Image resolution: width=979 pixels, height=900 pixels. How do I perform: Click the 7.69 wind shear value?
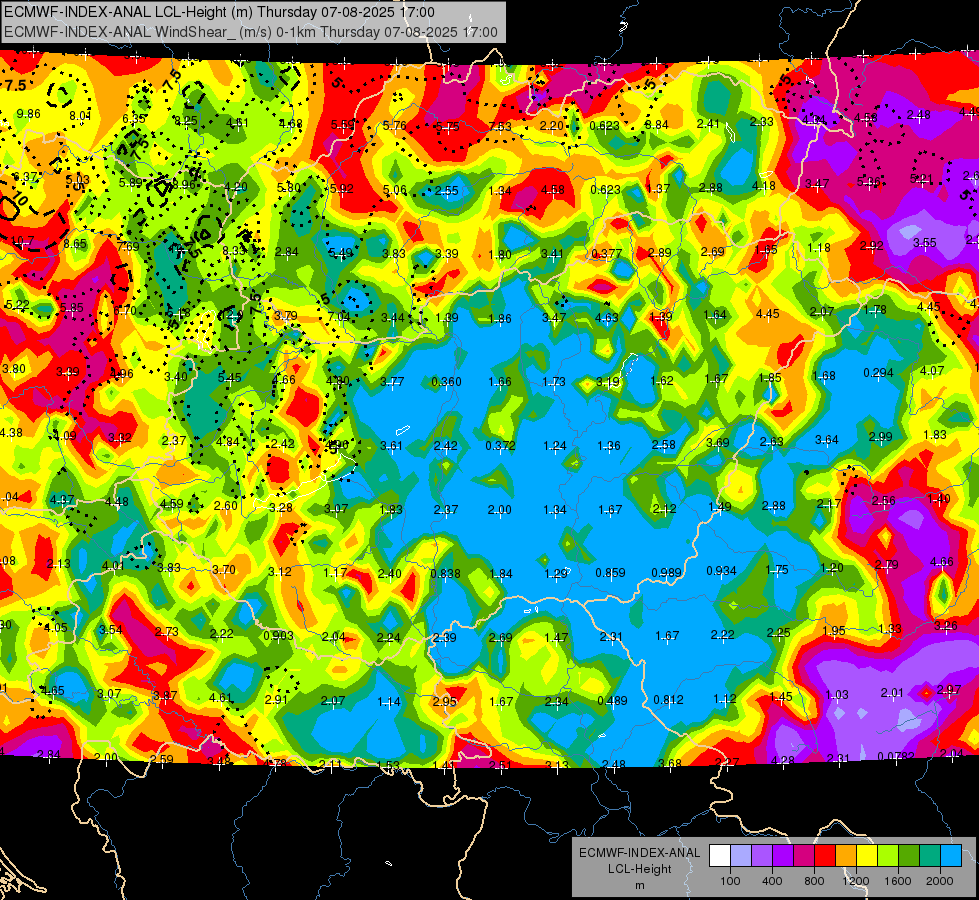pyautogui.click(x=128, y=247)
